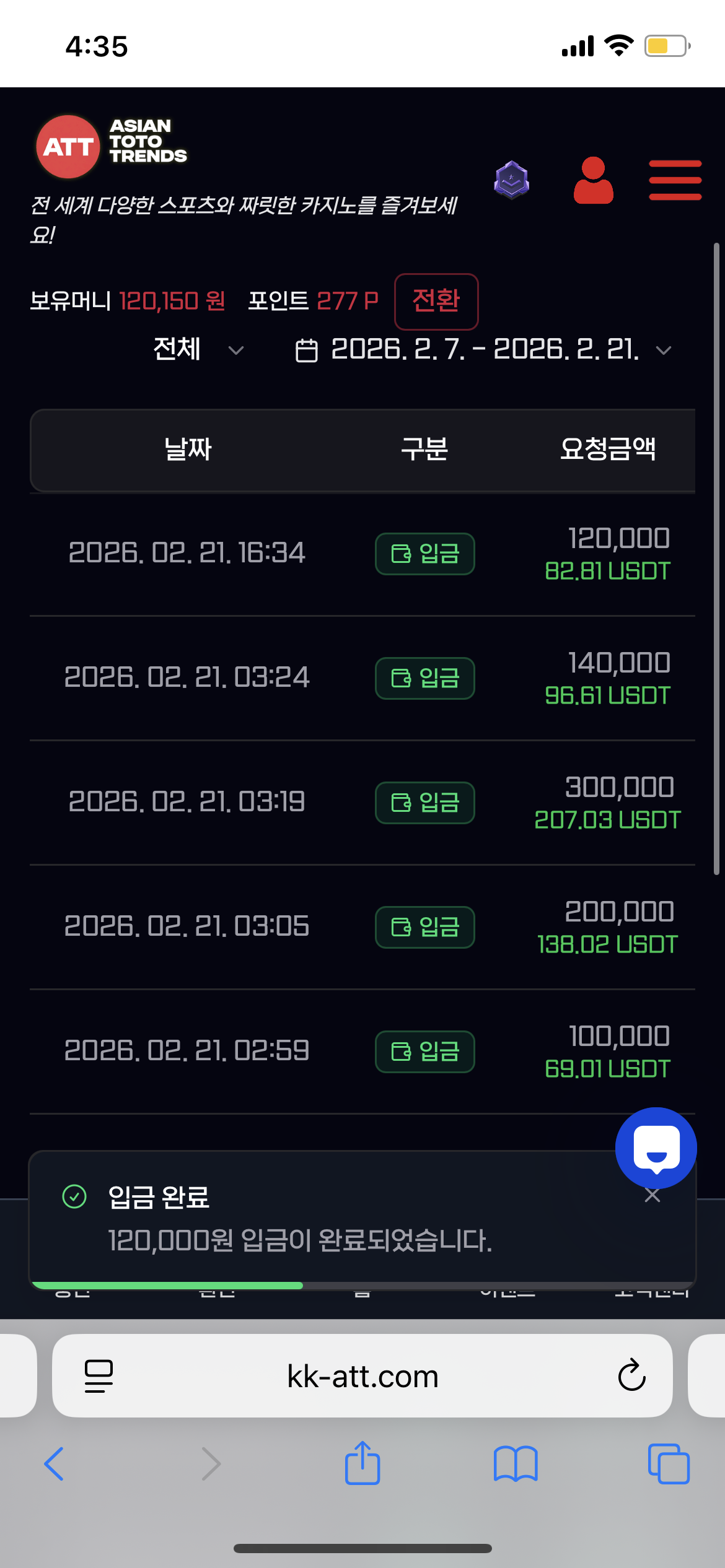The width and height of the screenshot is (725, 1568).
Task: Click the calendar icon beside date range
Action: pos(306,351)
